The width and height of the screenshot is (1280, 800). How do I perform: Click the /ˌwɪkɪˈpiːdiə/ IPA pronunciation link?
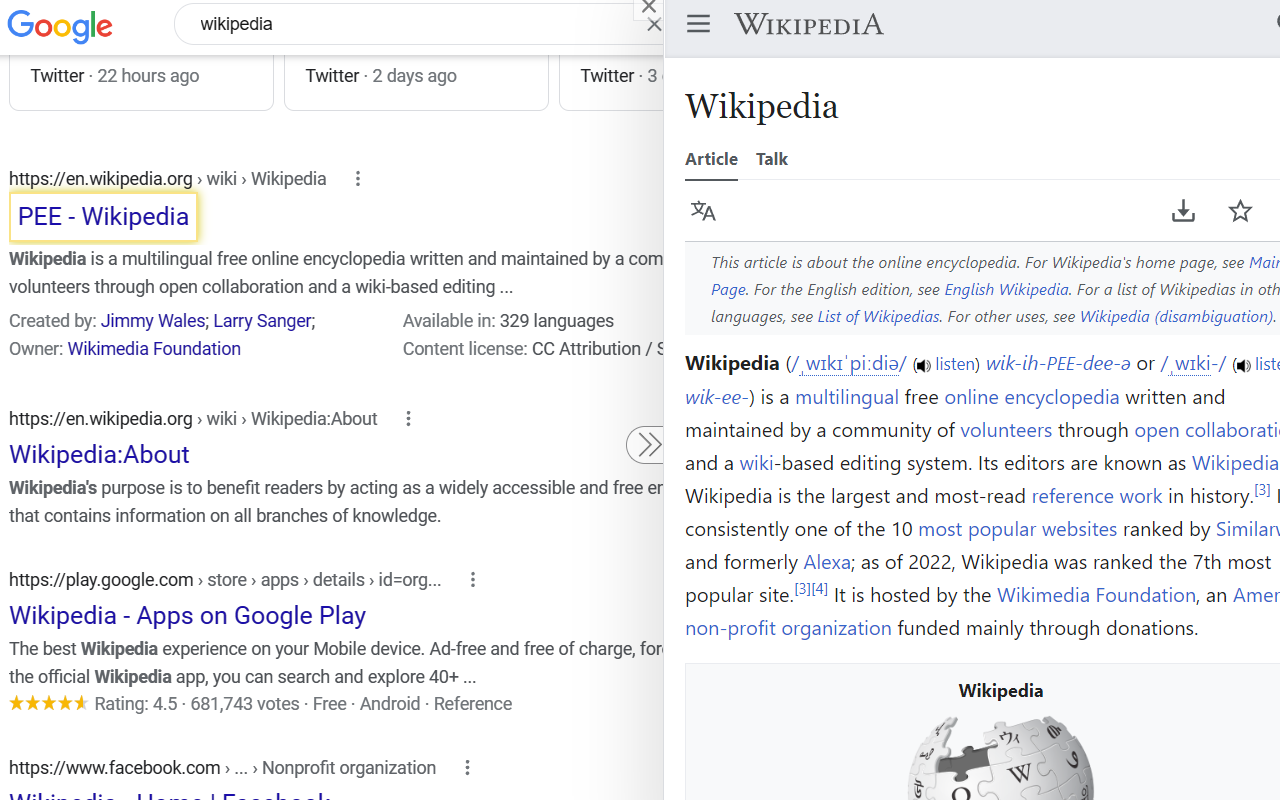point(849,364)
